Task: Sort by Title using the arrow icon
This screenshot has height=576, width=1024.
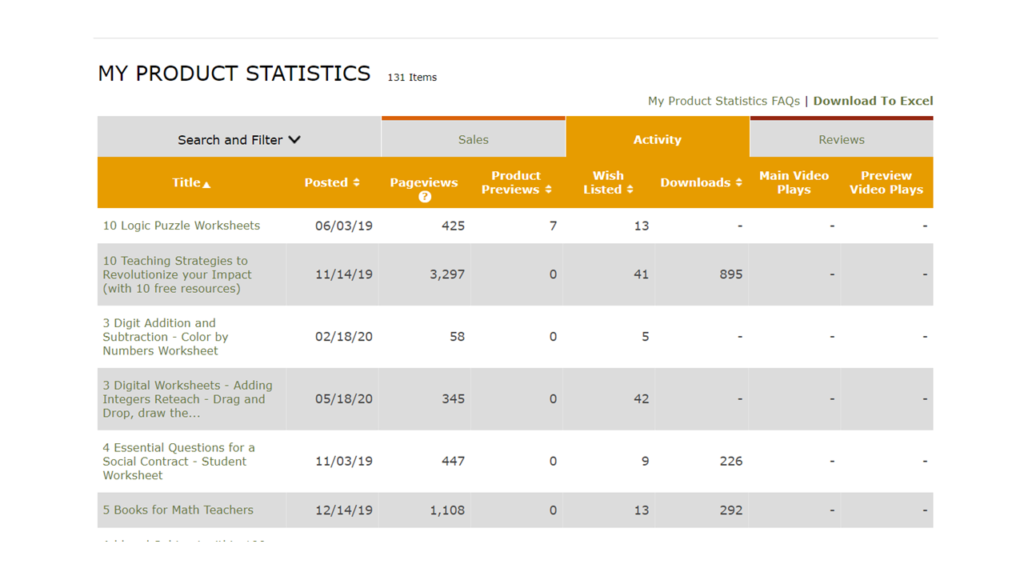Action: [x=207, y=184]
